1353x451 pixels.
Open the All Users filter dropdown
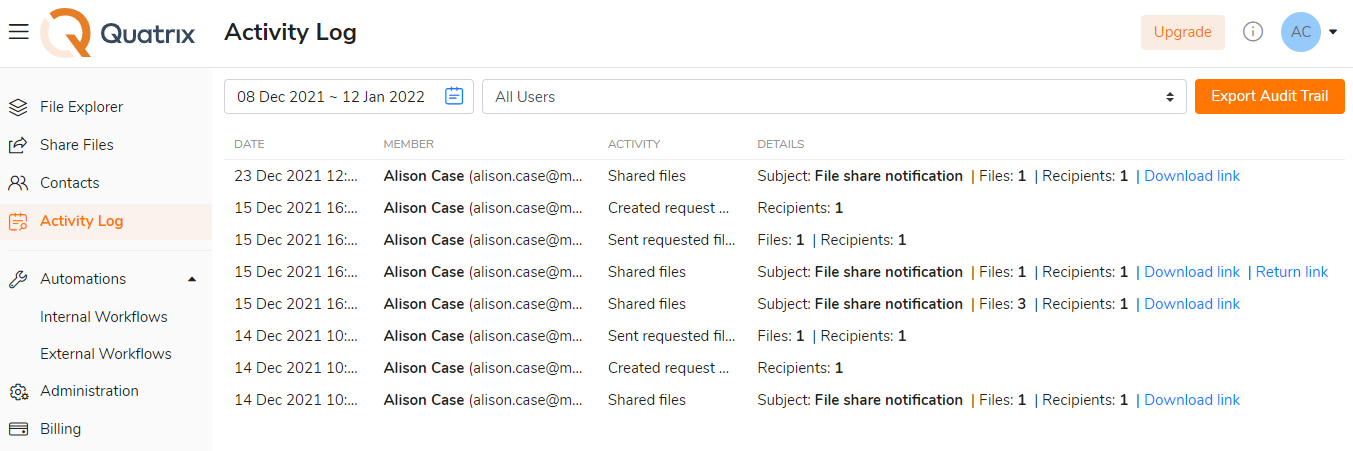click(834, 97)
